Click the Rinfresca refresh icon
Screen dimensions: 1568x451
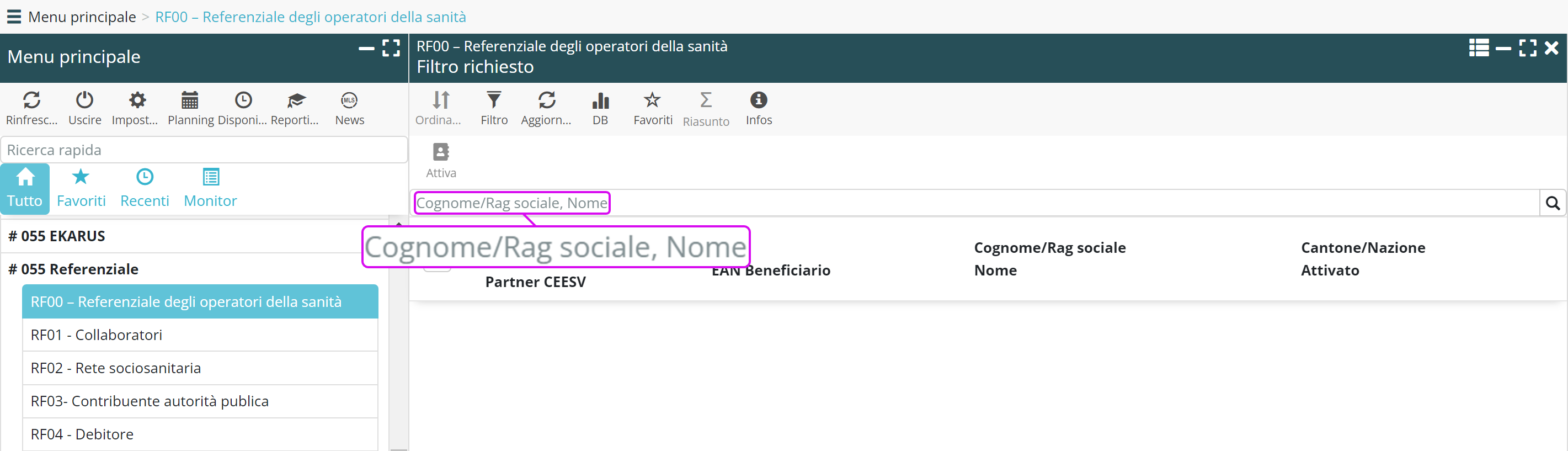pyautogui.click(x=31, y=100)
